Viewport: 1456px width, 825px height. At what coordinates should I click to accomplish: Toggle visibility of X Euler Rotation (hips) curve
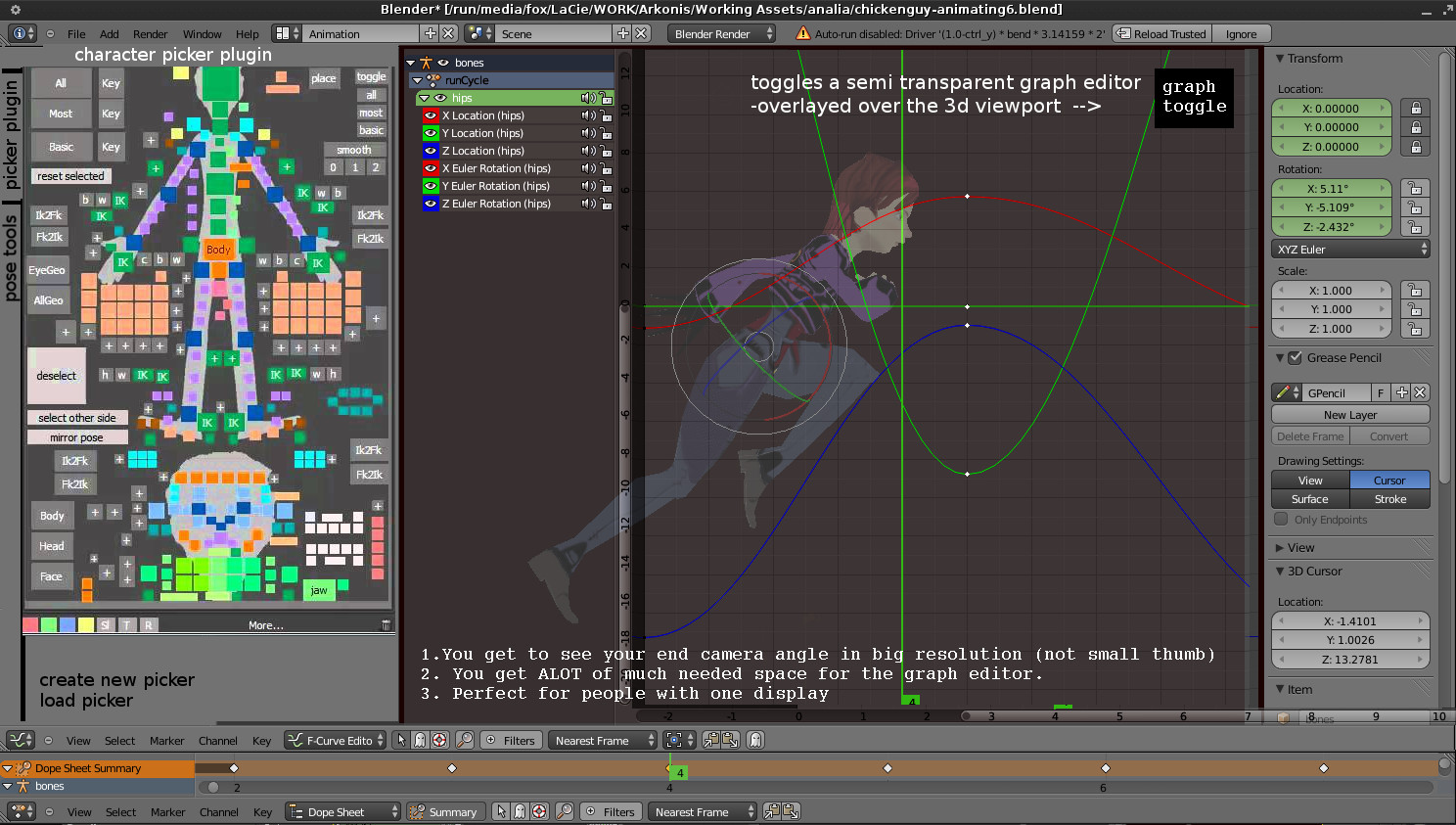click(430, 168)
